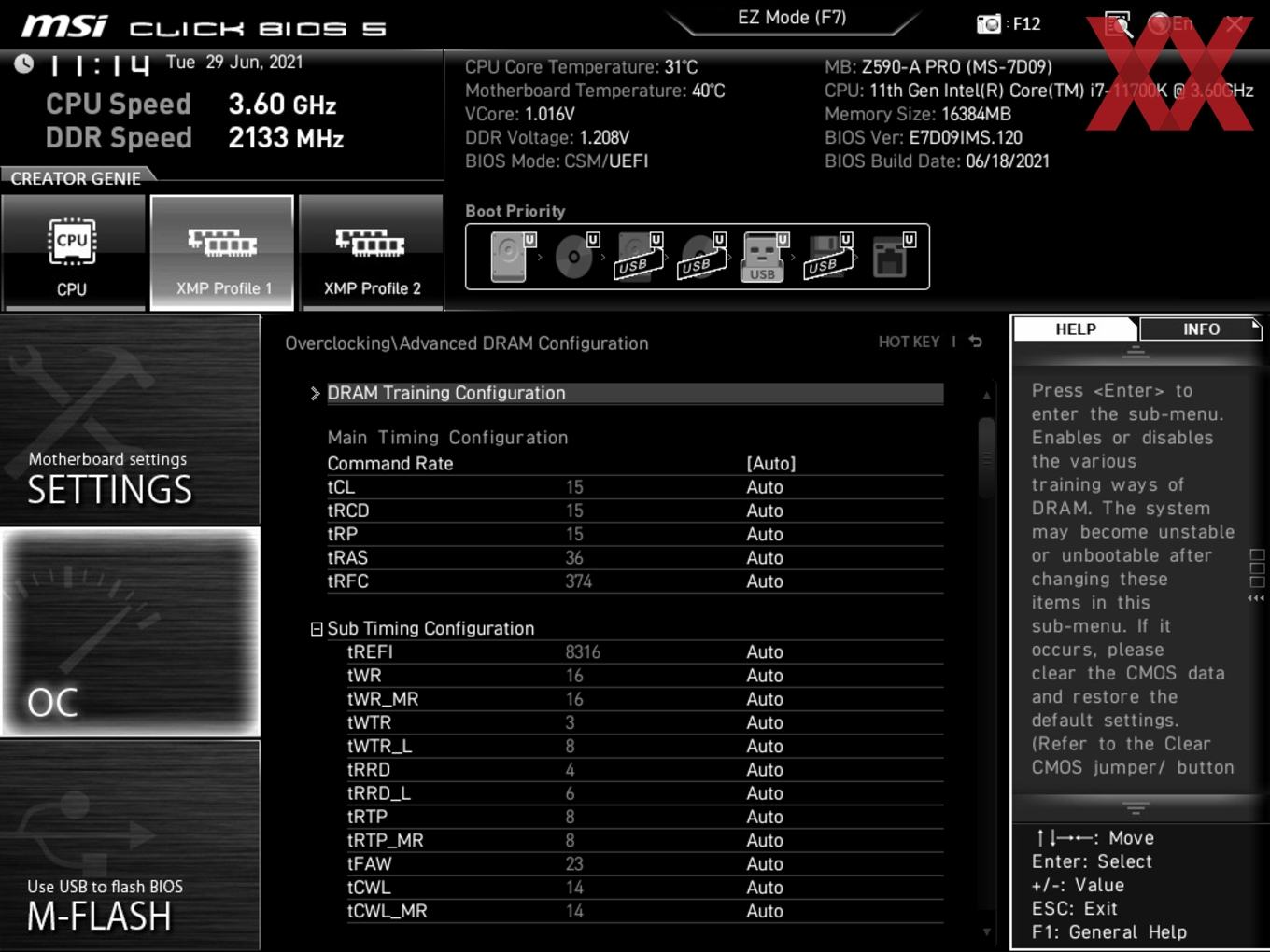Click the Command Rate label
1270x952 pixels.
pos(390,464)
